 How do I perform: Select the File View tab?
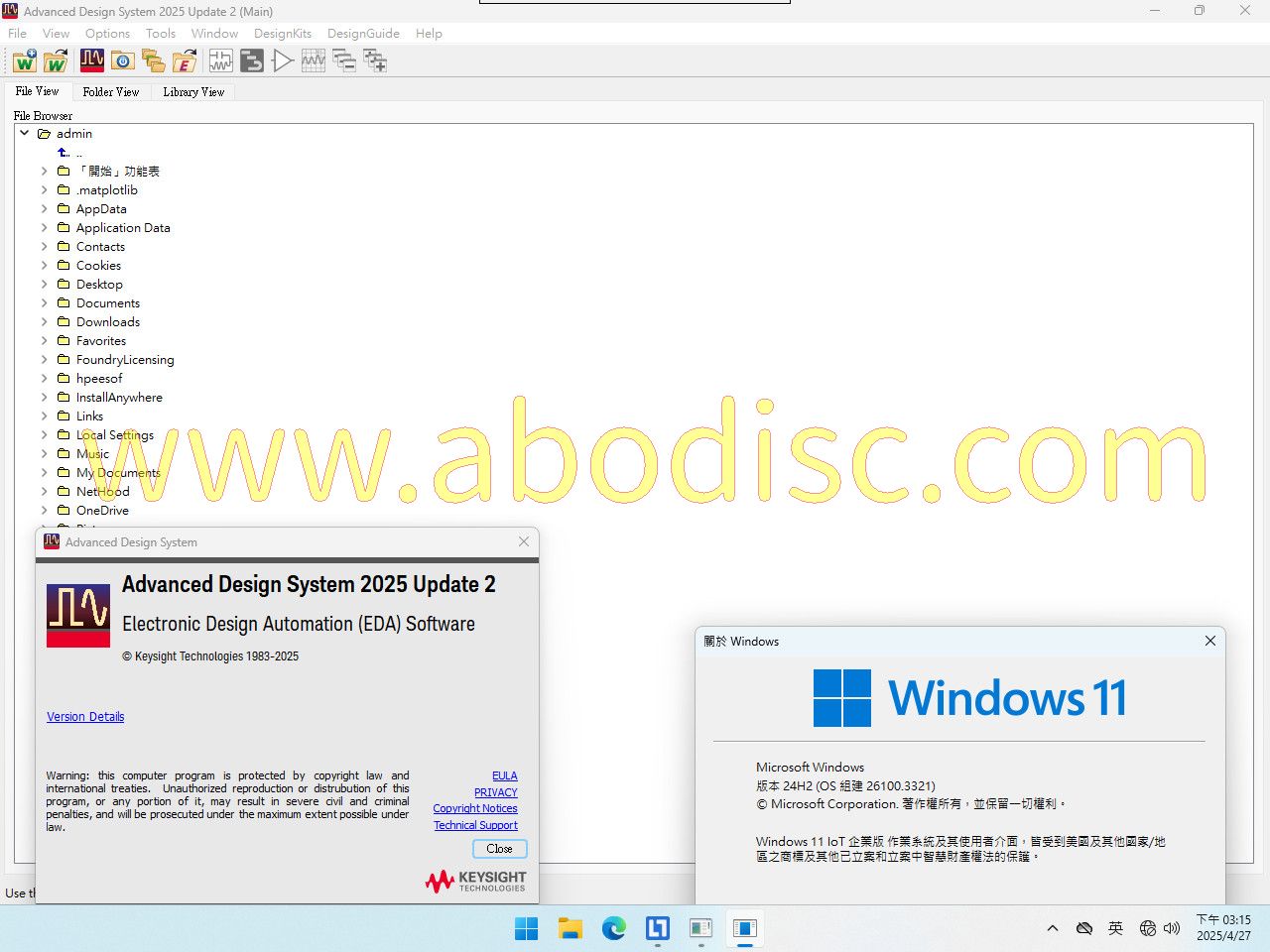tap(37, 91)
